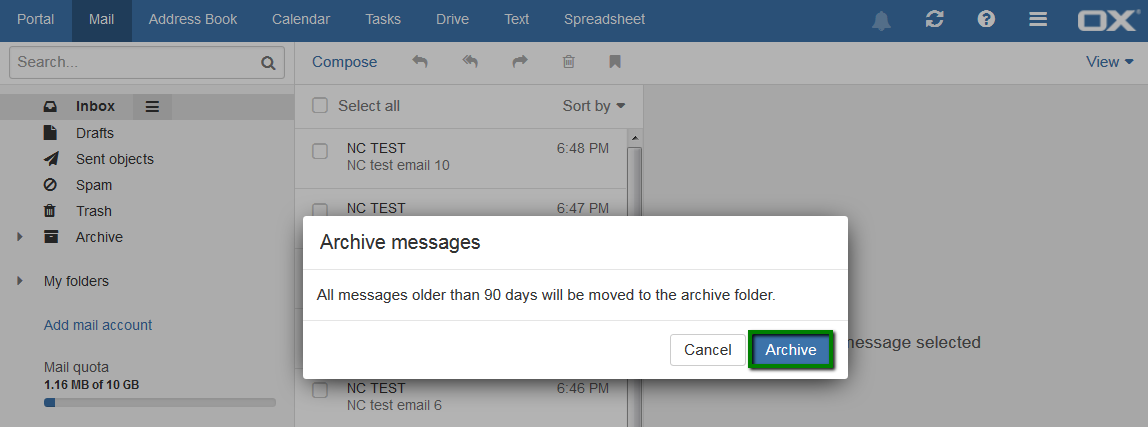Screen dimensions: 1148x427
Task: Open the View dropdown menu
Action: point(1109,62)
